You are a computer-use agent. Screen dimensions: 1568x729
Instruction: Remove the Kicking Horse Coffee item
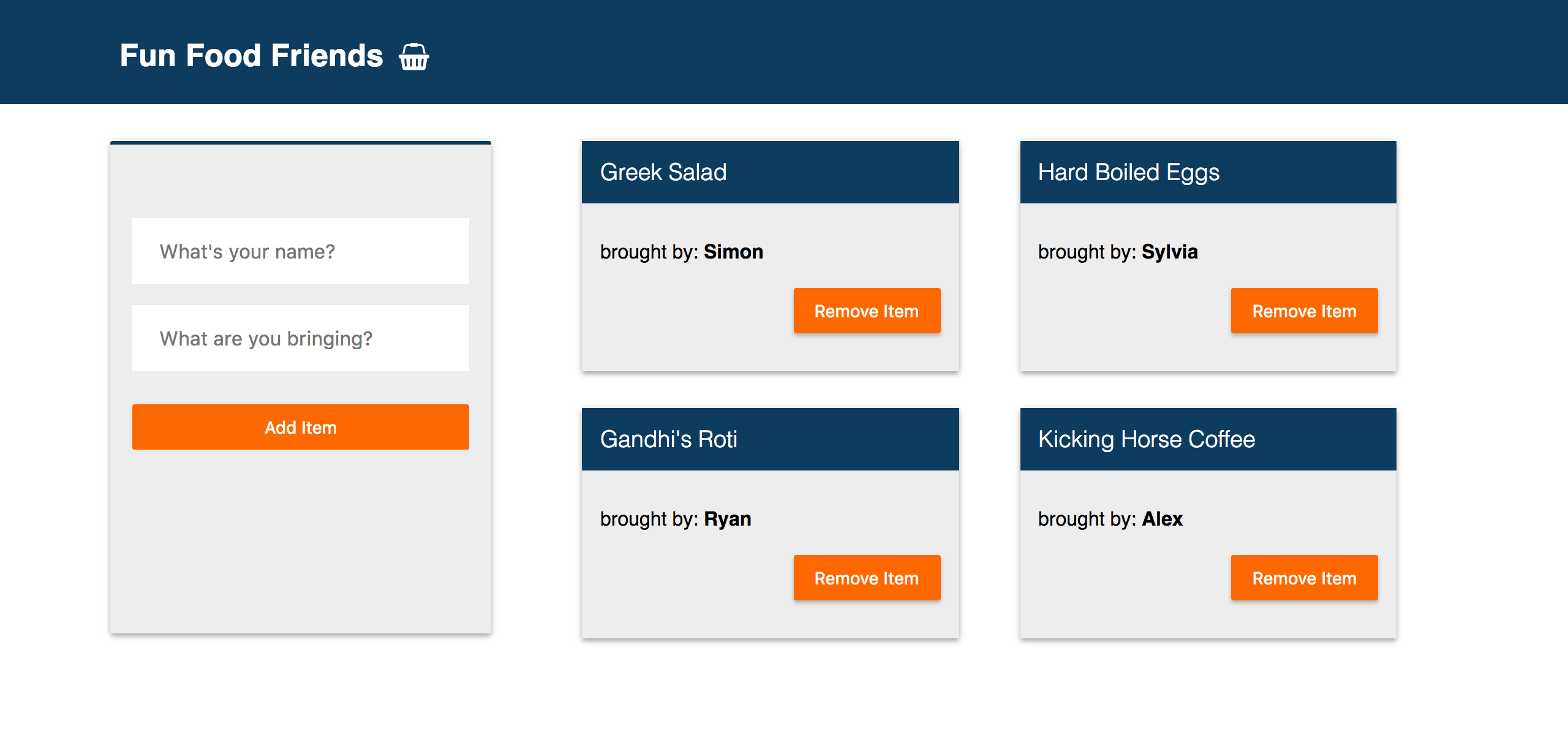point(1304,578)
